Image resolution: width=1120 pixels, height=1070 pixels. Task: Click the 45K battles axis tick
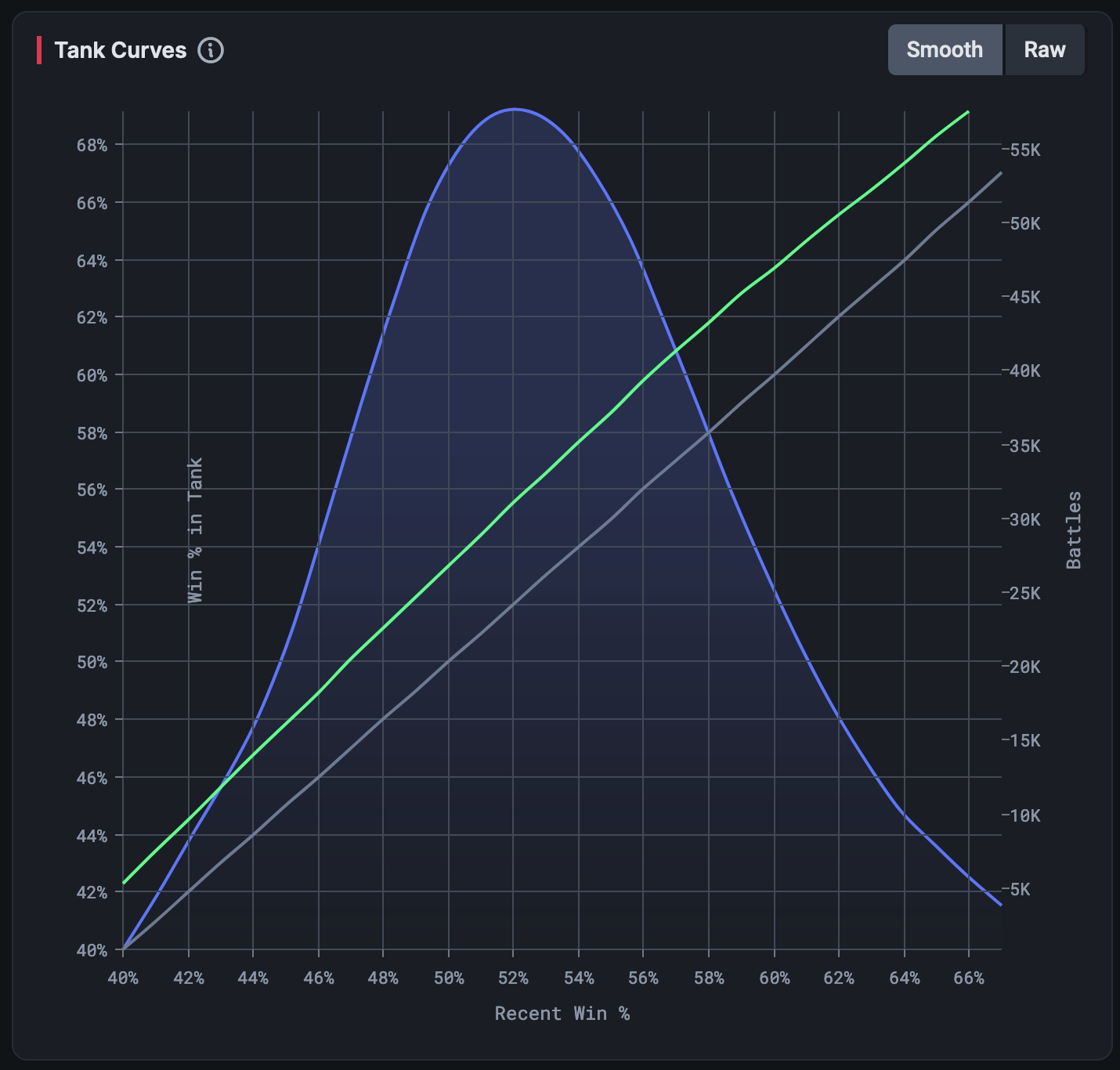1024,297
